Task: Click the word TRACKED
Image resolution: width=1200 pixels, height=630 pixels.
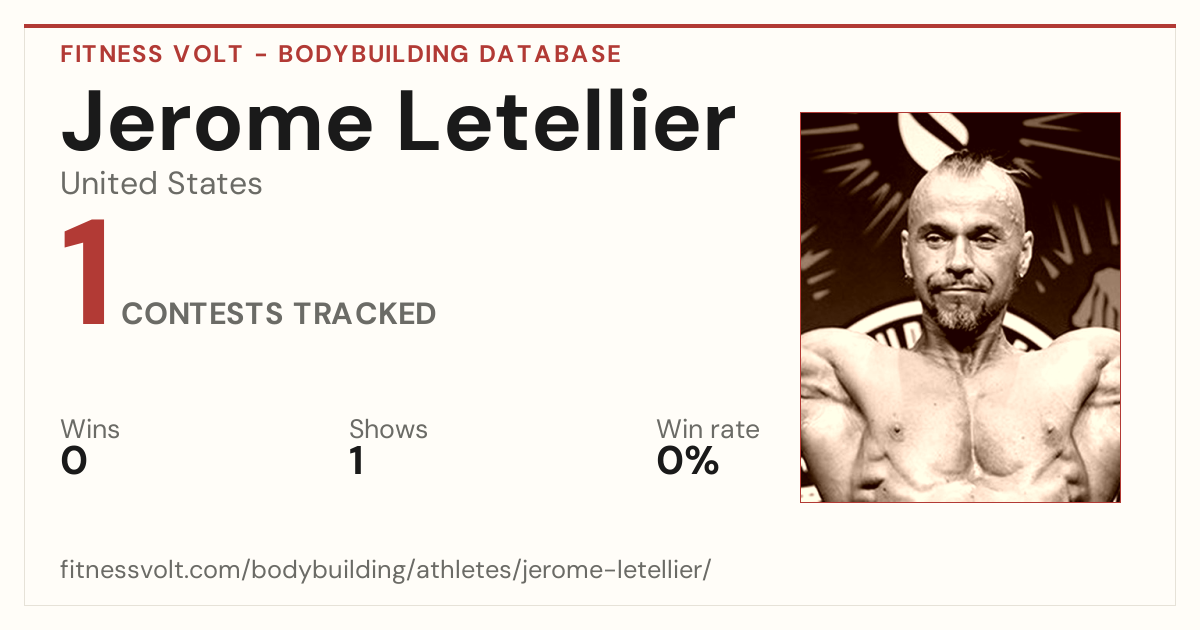Action: tap(365, 314)
